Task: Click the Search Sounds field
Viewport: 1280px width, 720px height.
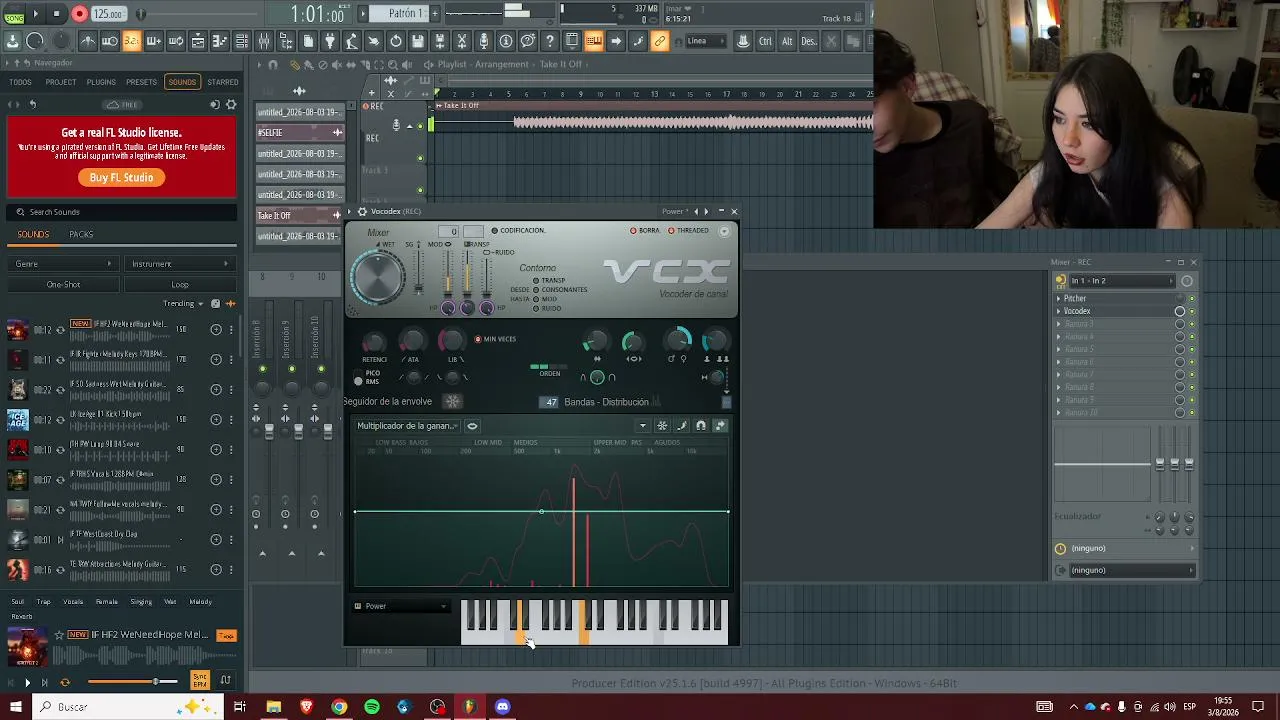Action: (x=121, y=212)
